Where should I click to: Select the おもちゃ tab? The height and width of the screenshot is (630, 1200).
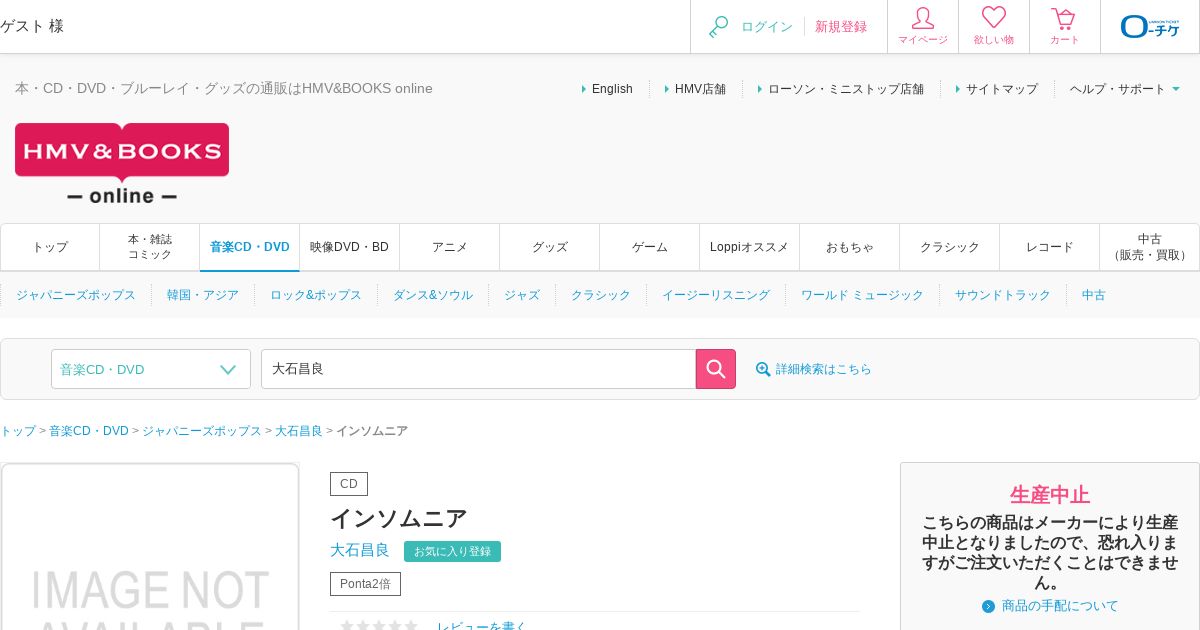point(850,247)
